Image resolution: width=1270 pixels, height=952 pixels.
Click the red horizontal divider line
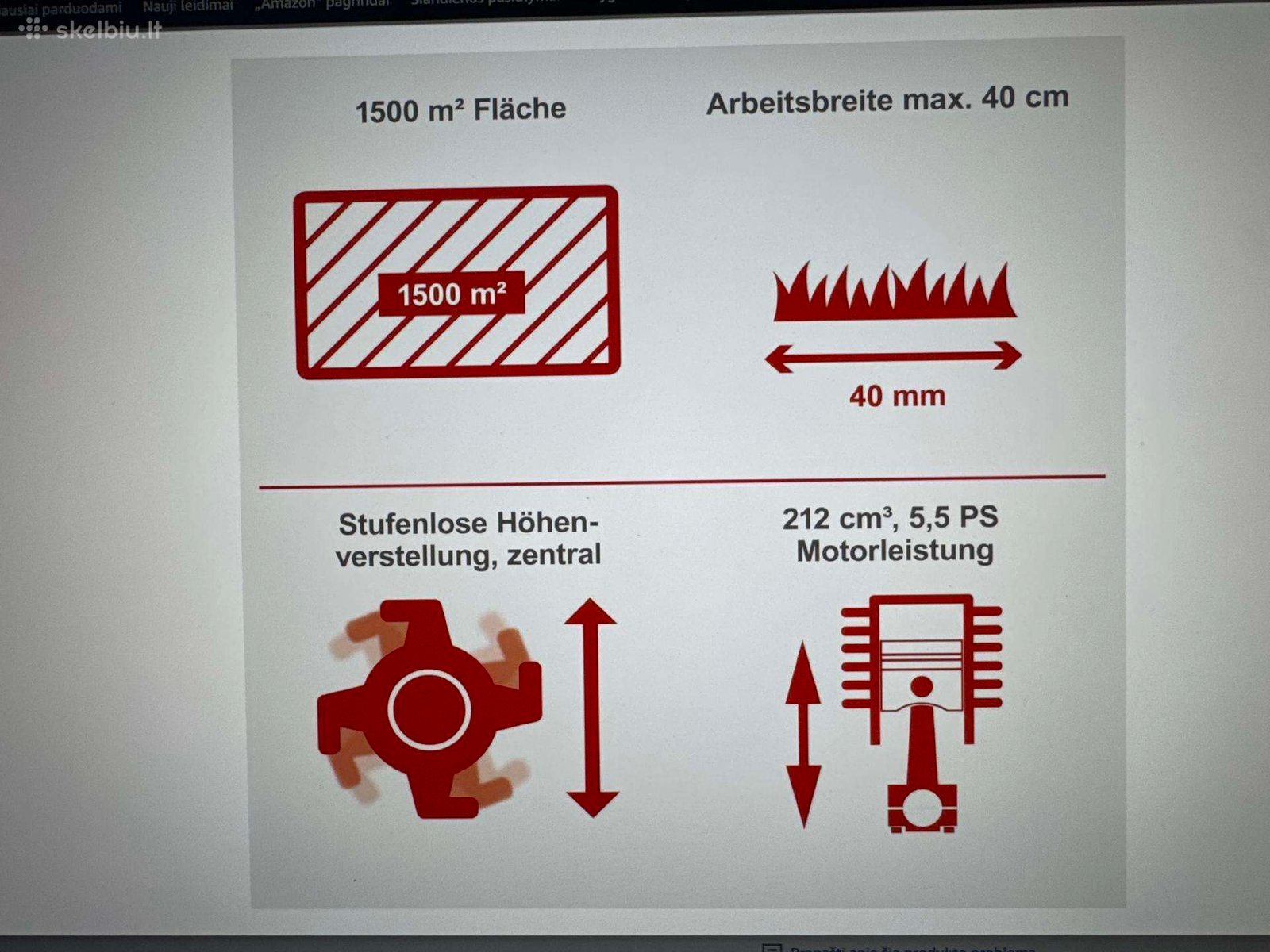pos(682,482)
